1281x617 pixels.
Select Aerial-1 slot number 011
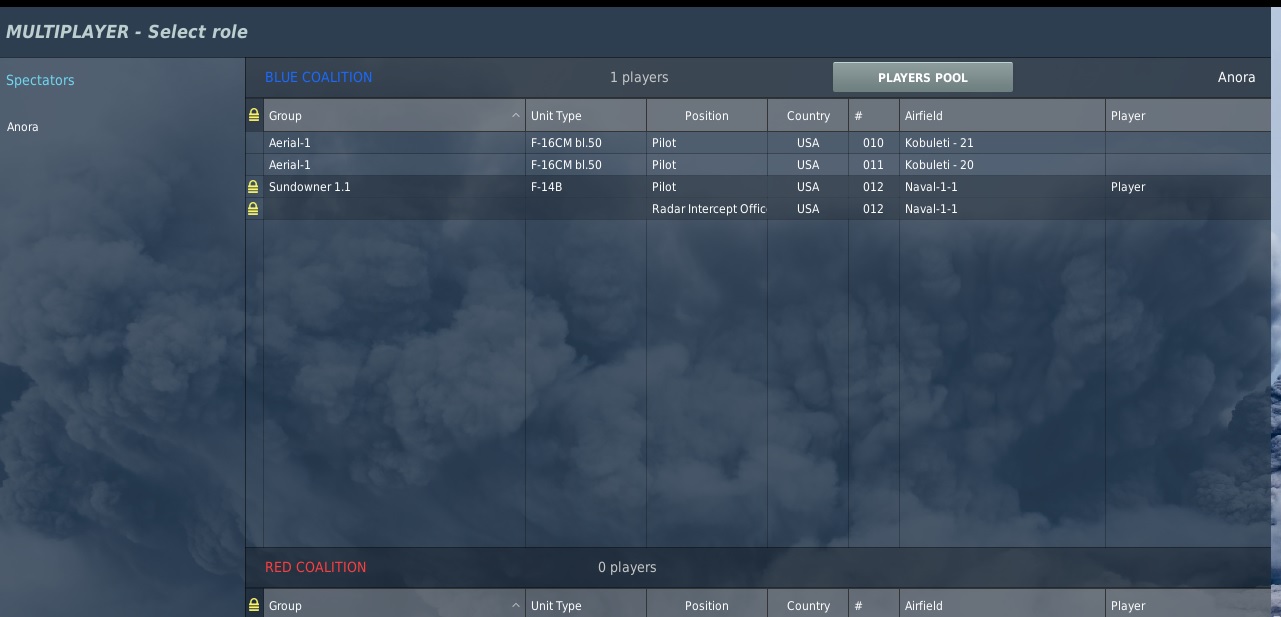(x=758, y=165)
